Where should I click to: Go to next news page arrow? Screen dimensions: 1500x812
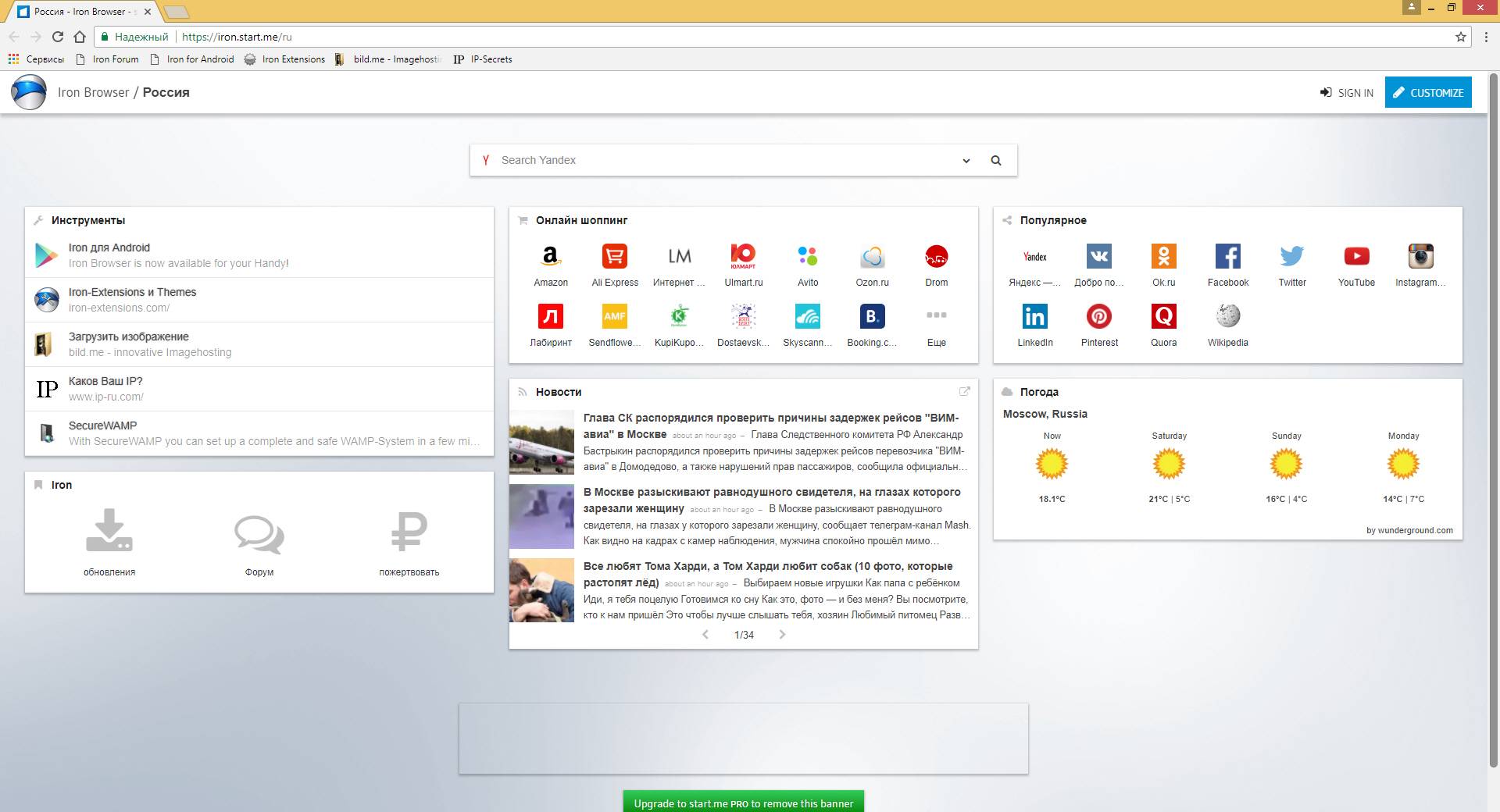tap(782, 635)
